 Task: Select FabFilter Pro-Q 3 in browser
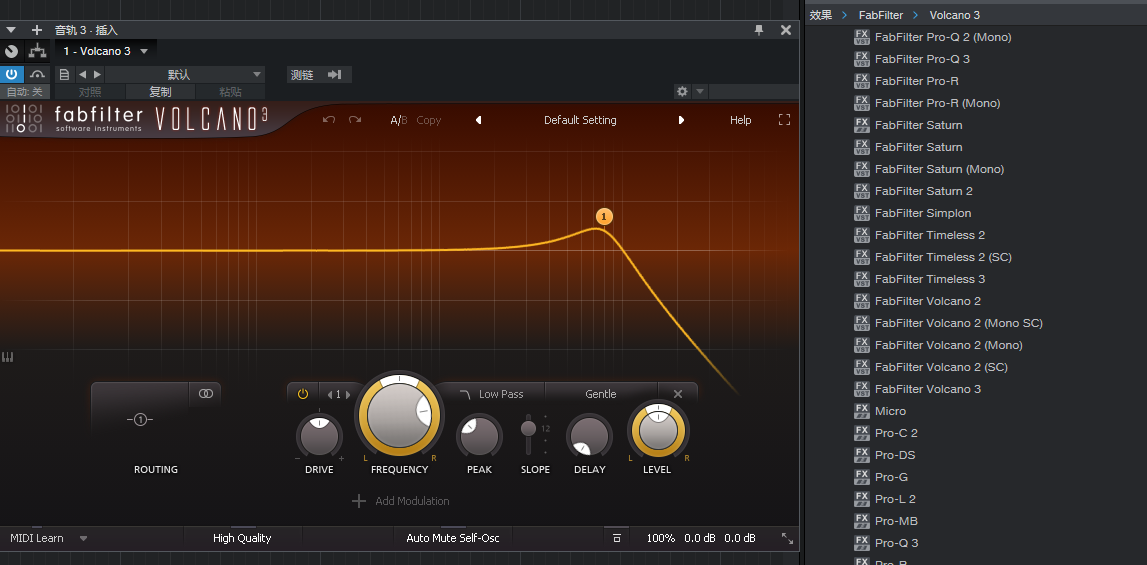pyautogui.click(x=922, y=59)
